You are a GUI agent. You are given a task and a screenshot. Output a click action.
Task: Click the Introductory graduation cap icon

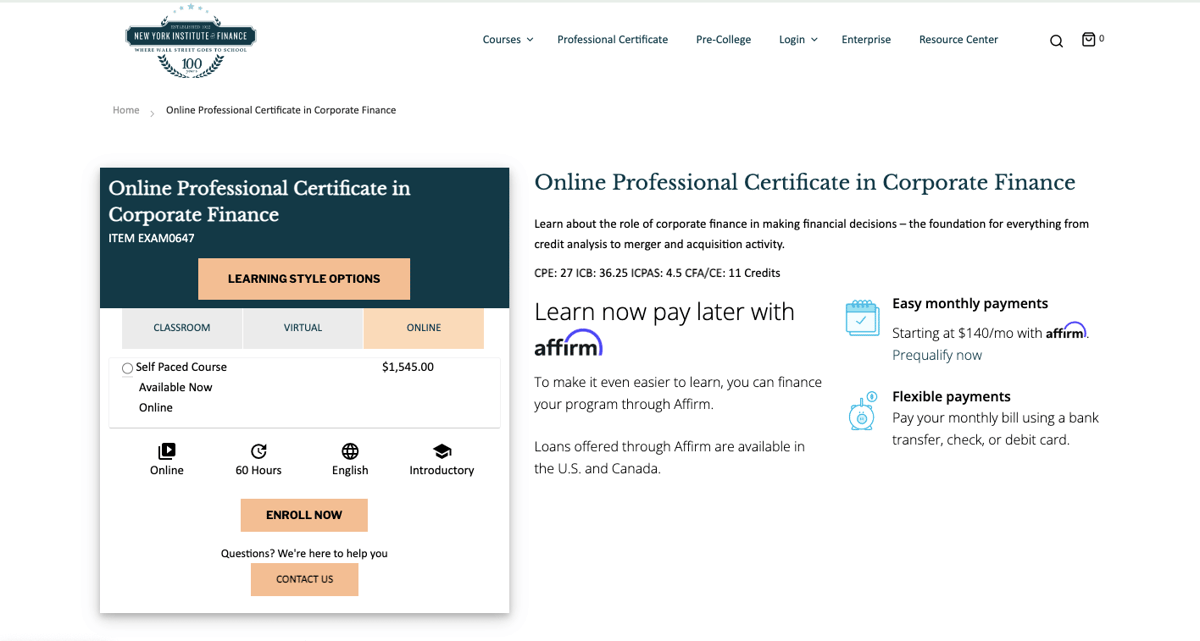tap(441, 452)
